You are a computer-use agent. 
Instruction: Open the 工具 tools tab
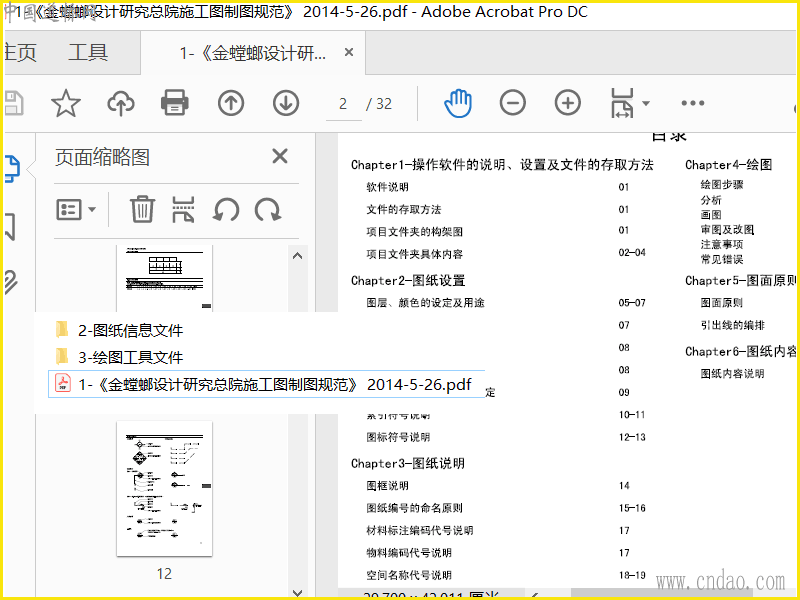88,53
